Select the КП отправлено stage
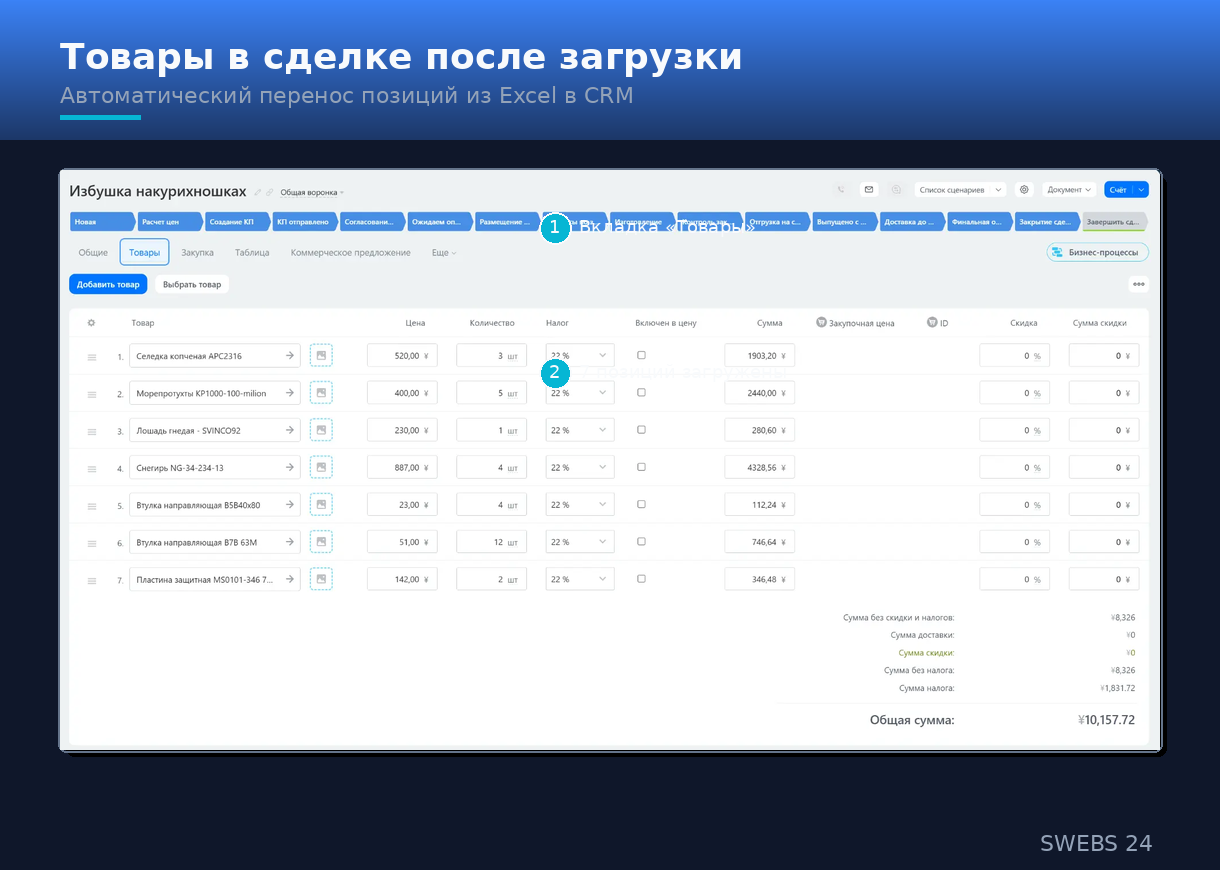1220x870 pixels. (x=304, y=221)
